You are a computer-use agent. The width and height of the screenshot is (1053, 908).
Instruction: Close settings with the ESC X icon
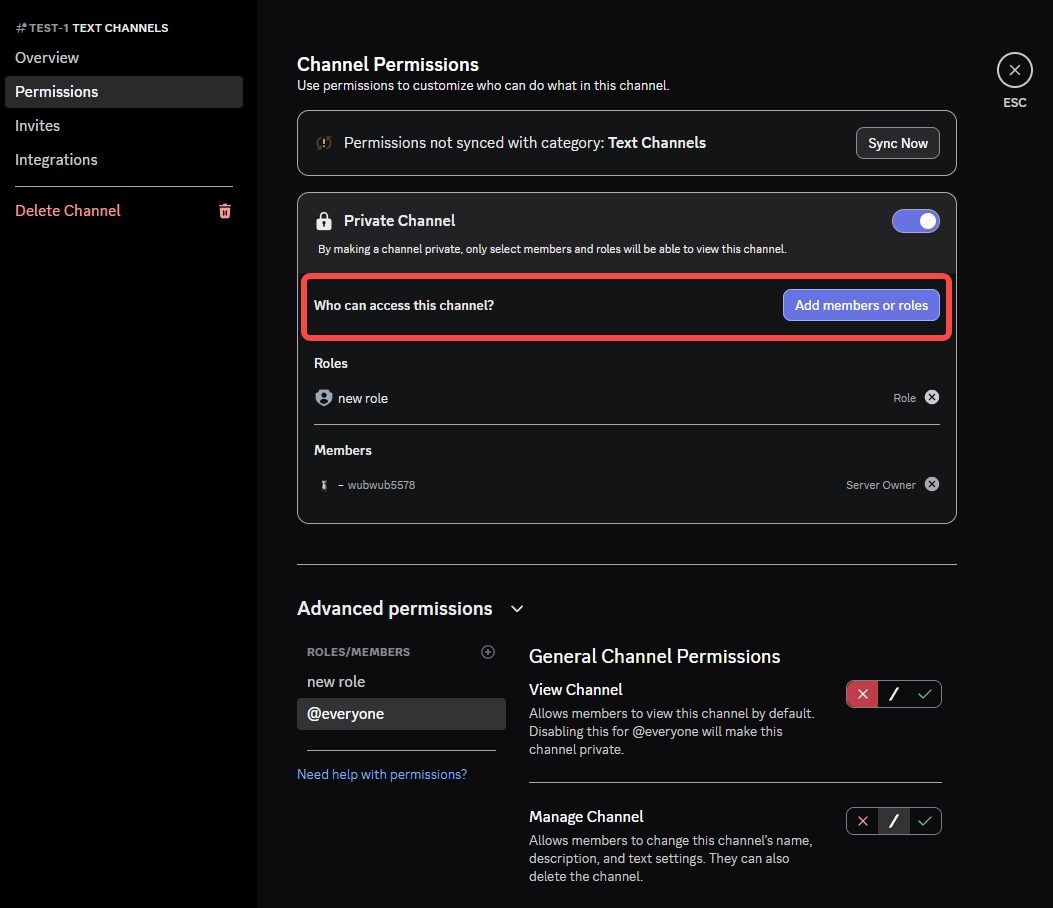point(1014,70)
